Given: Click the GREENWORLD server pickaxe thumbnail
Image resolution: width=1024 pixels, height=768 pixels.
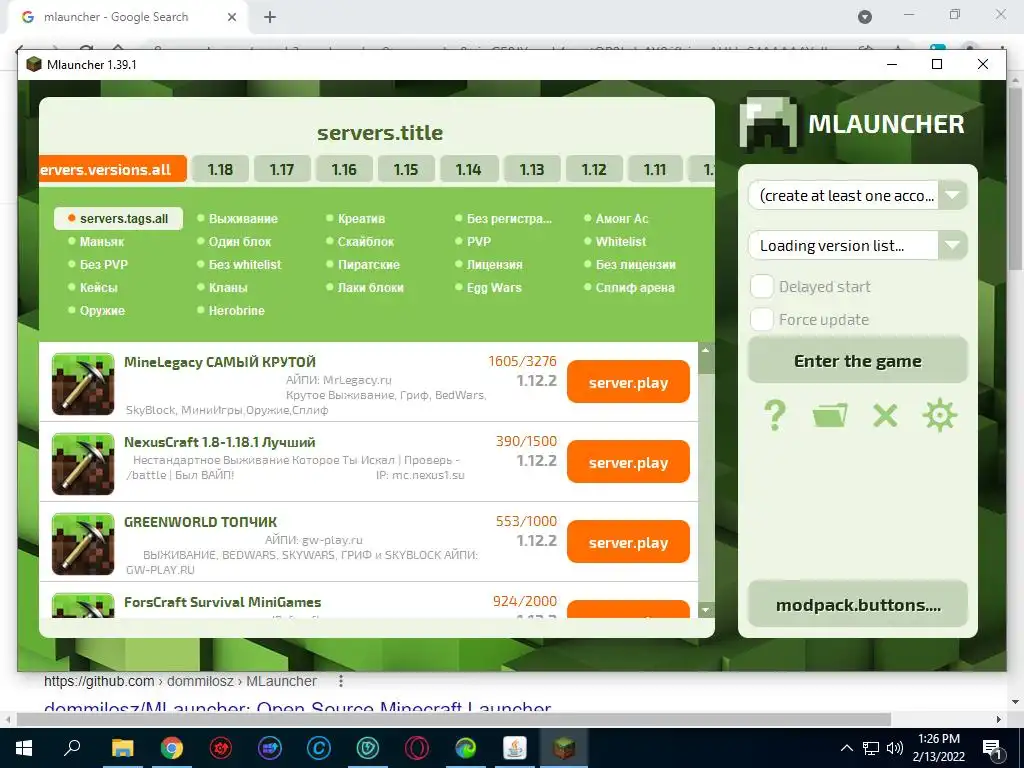Looking at the screenshot, I should tap(83, 544).
